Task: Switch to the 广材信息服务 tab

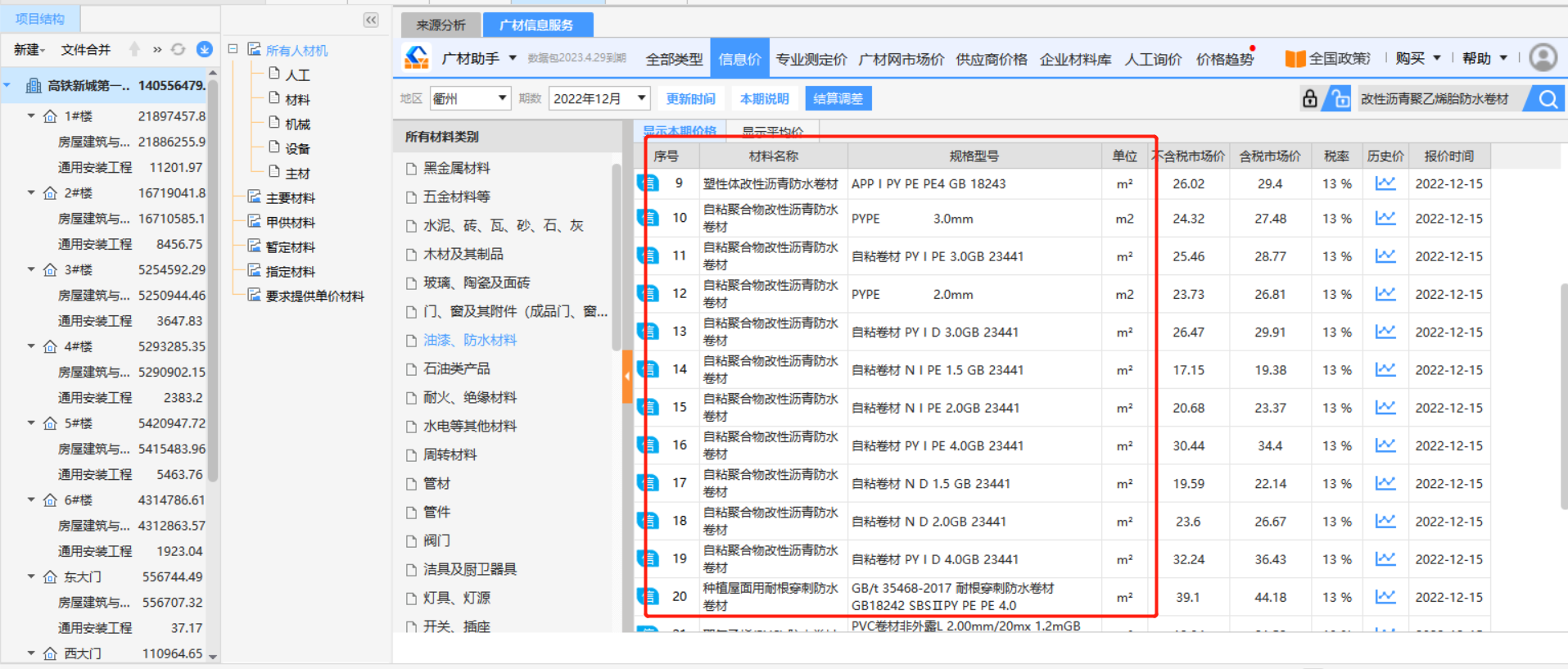Action: [x=537, y=25]
